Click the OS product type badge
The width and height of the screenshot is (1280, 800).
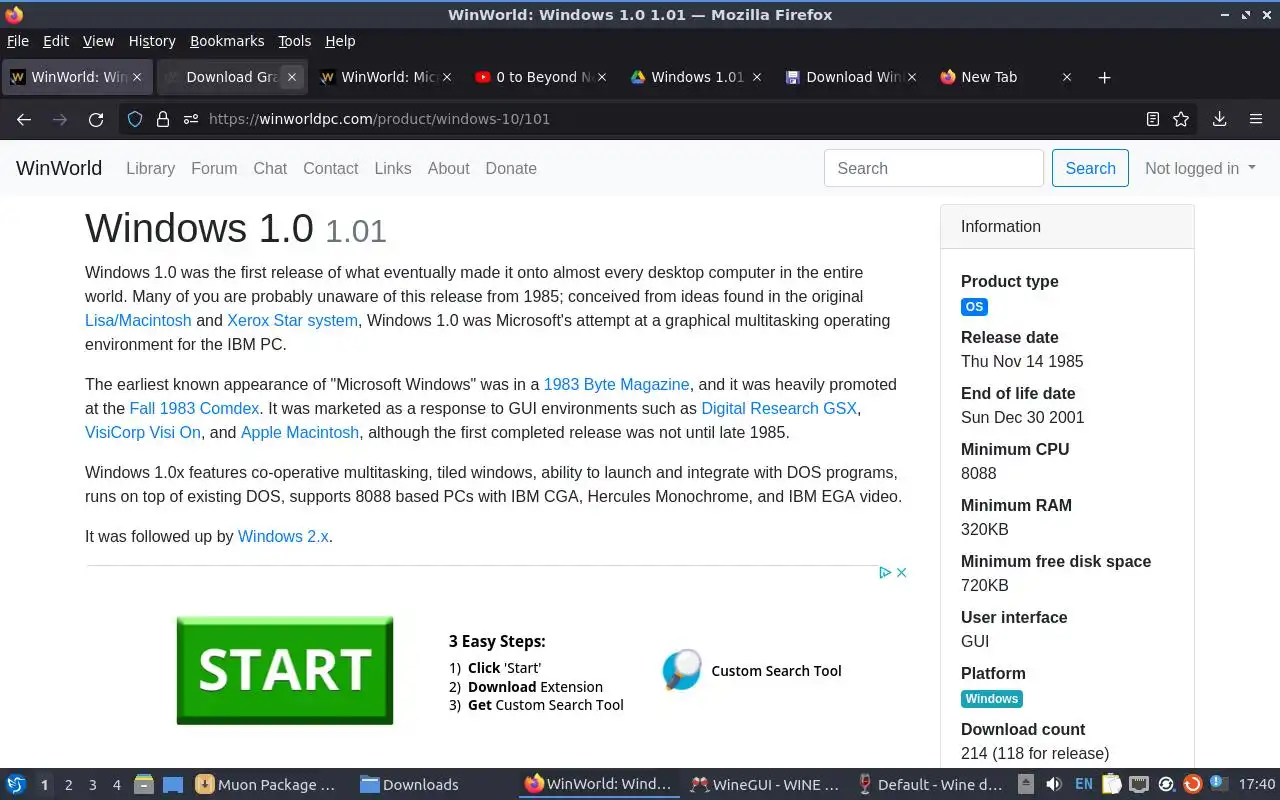coord(974,307)
